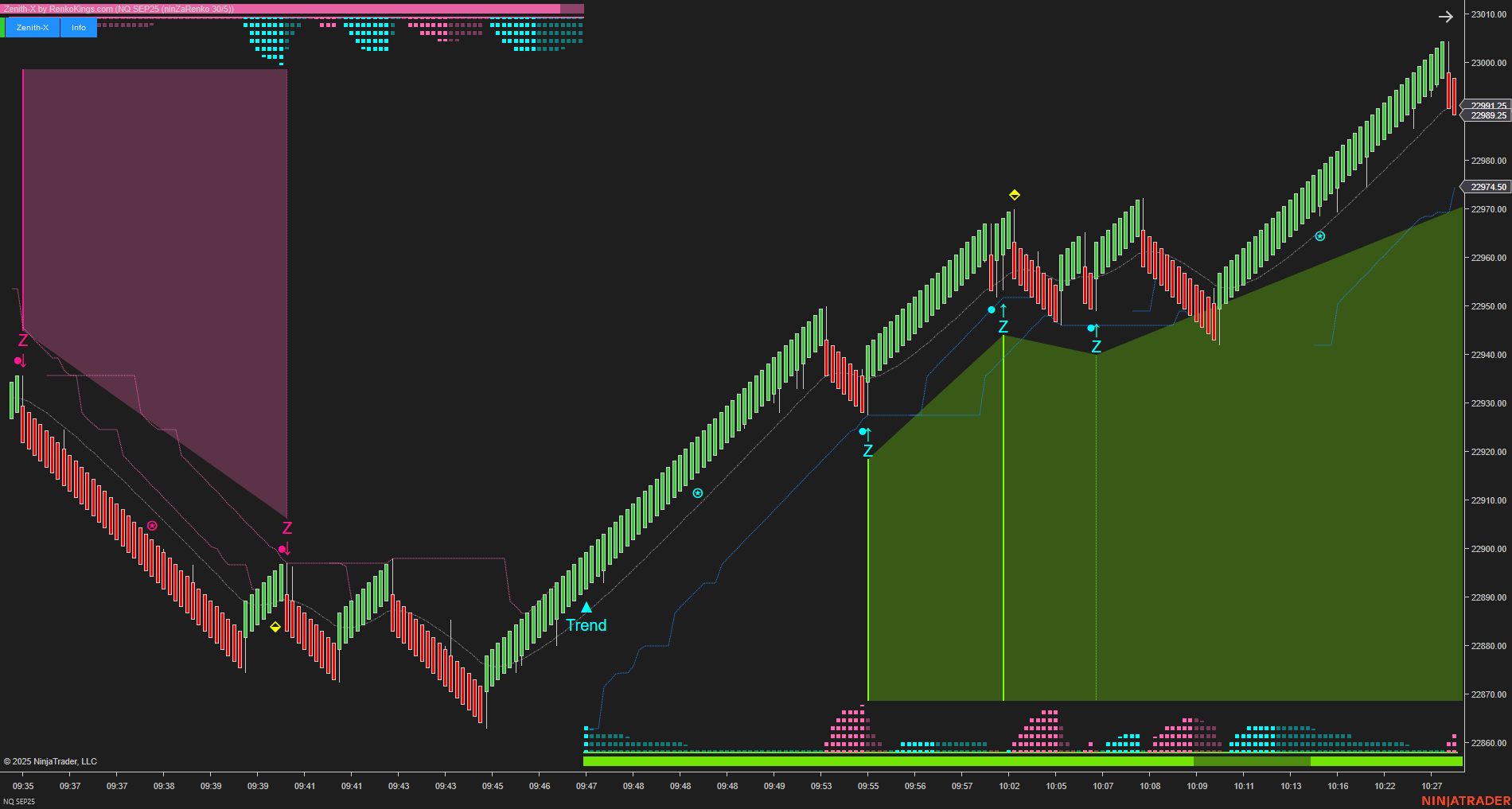1512x809 pixels.
Task: Select the magenta 'Z' down-signal near 09:39
Action: pos(287,526)
